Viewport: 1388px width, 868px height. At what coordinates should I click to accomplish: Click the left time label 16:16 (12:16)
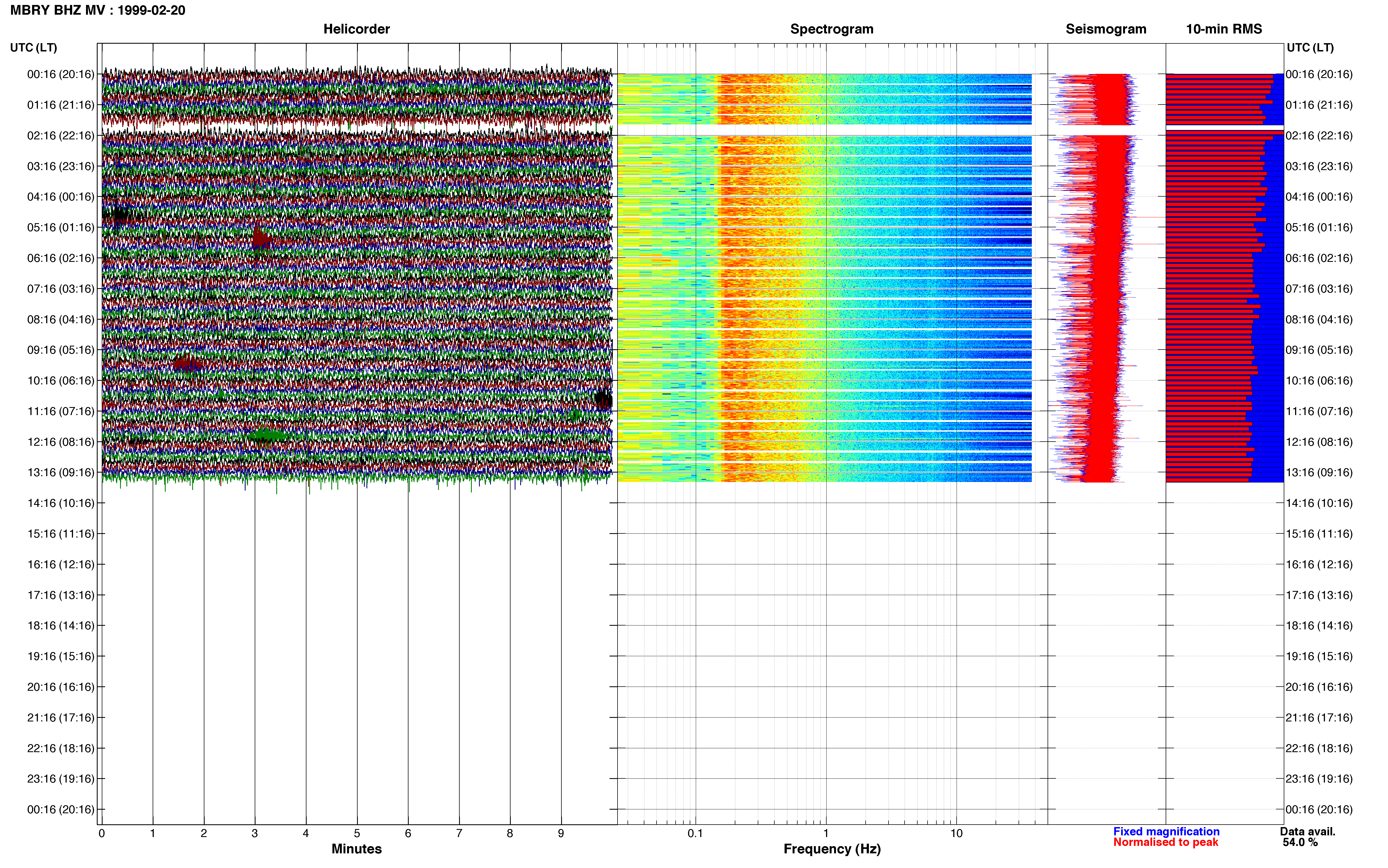click(x=60, y=564)
